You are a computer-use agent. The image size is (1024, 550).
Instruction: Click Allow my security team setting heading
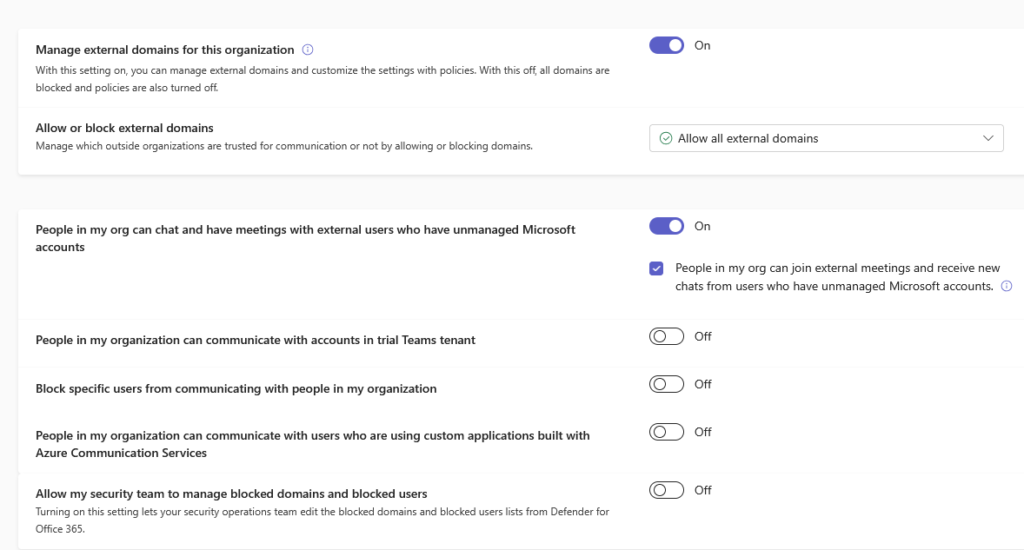[x=231, y=494]
